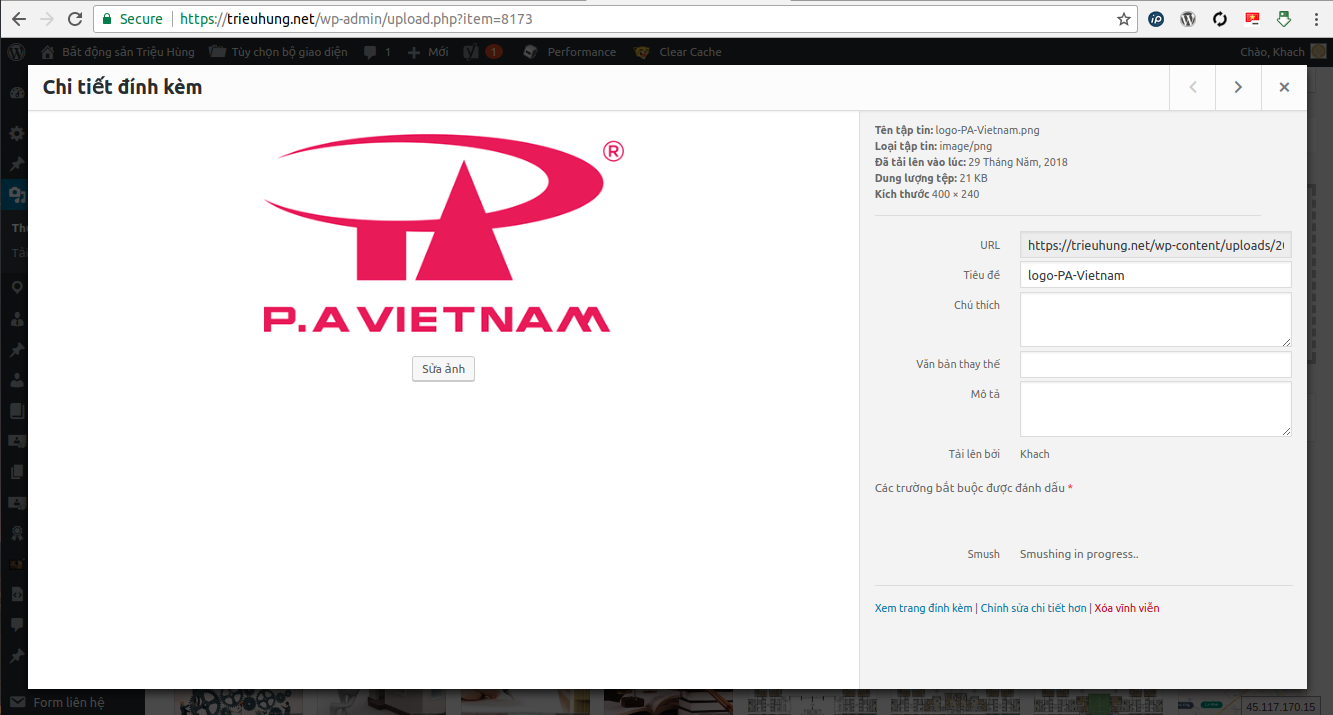
Task: Visit site Bất động sản Triệu Hùng
Action: (118, 52)
